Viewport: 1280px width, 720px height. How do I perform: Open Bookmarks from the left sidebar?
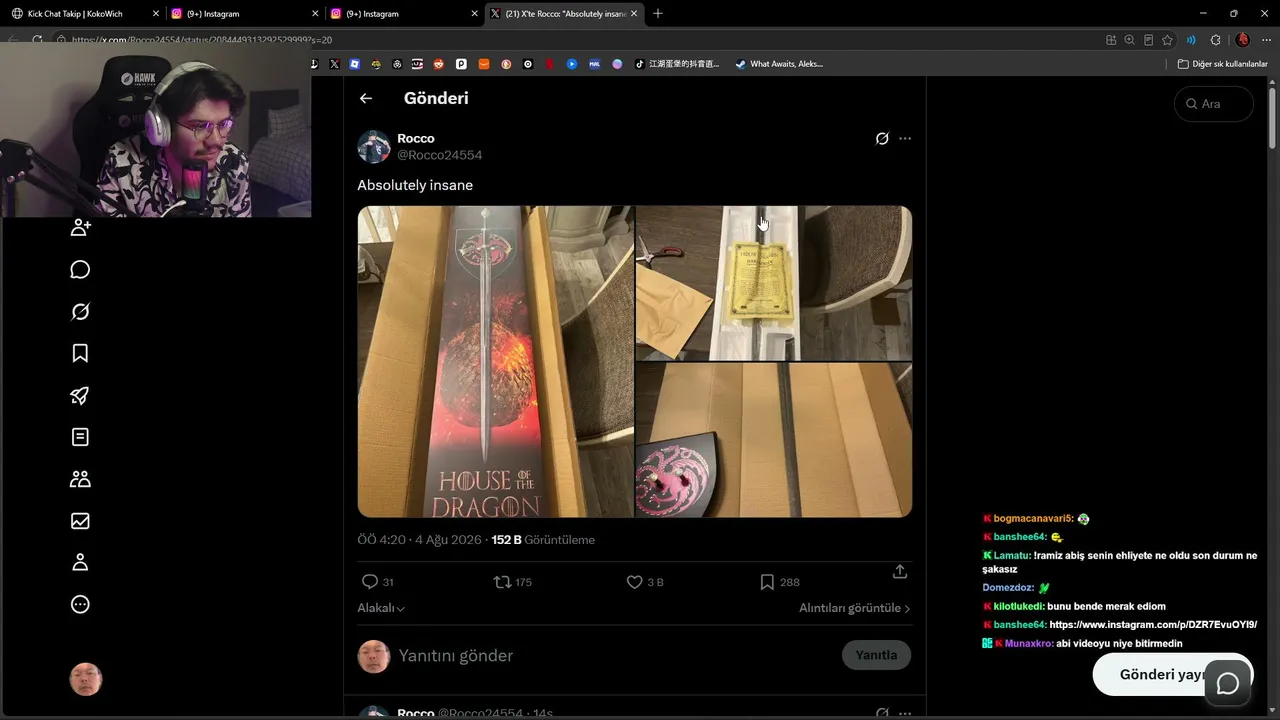click(81, 353)
